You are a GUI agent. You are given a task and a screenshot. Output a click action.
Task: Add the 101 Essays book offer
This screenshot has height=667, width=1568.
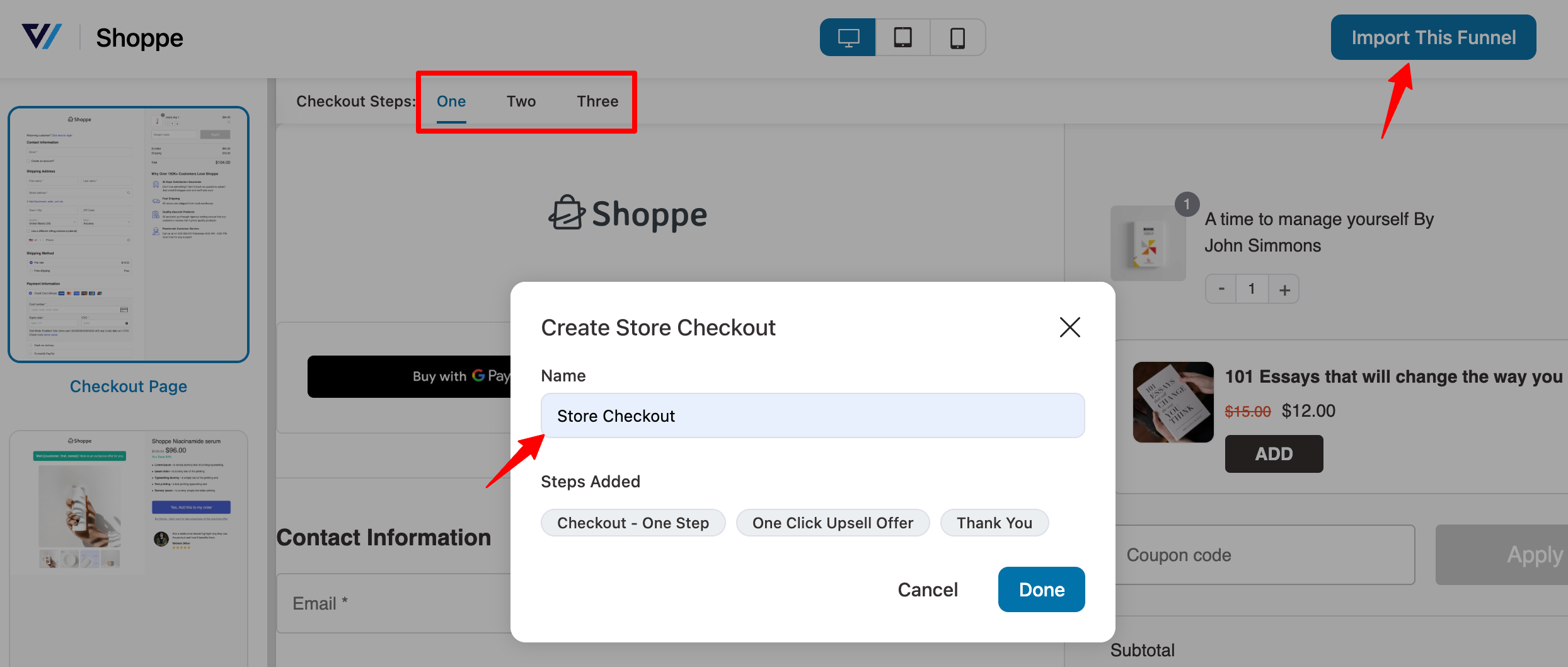(1274, 454)
